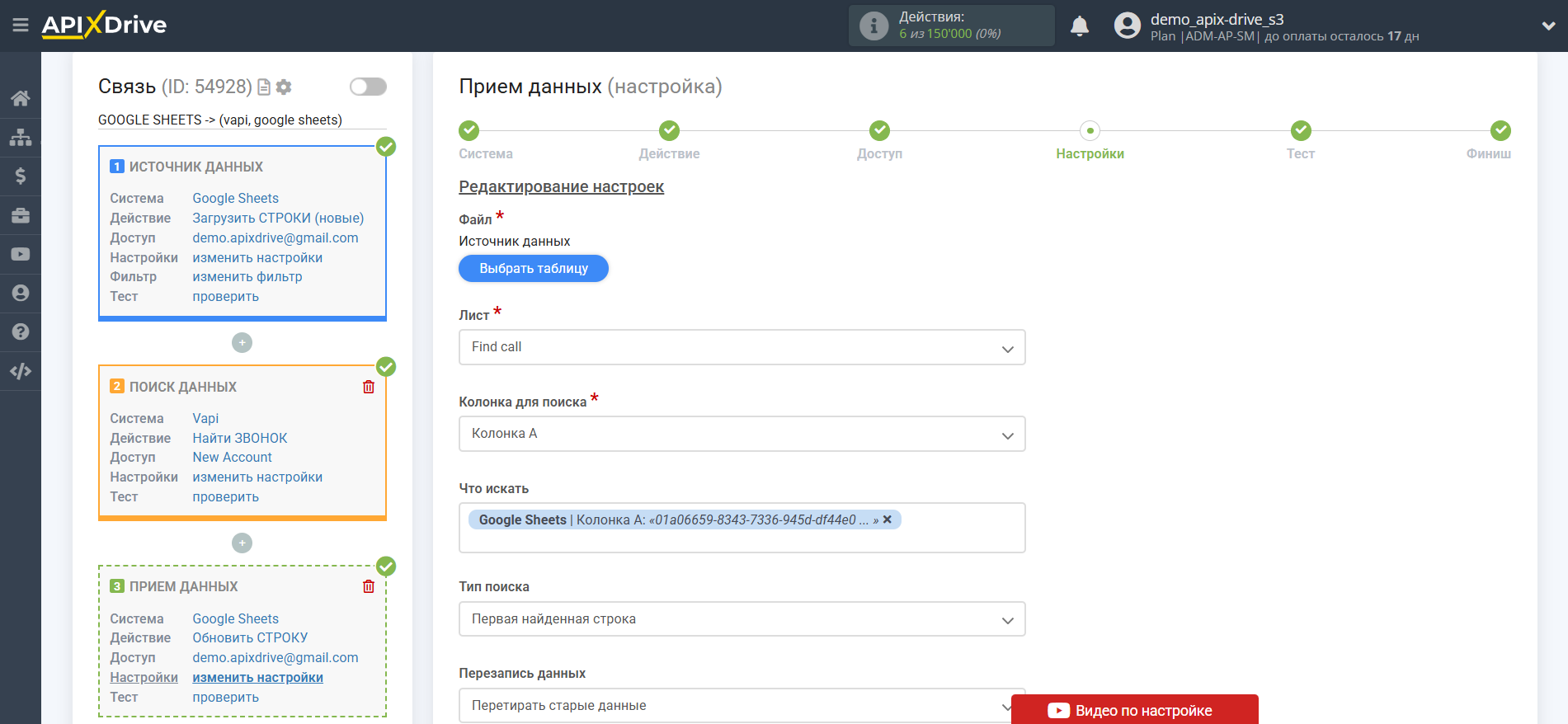Add a step after the data search block
The image size is (1568, 724).
[242, 543]
